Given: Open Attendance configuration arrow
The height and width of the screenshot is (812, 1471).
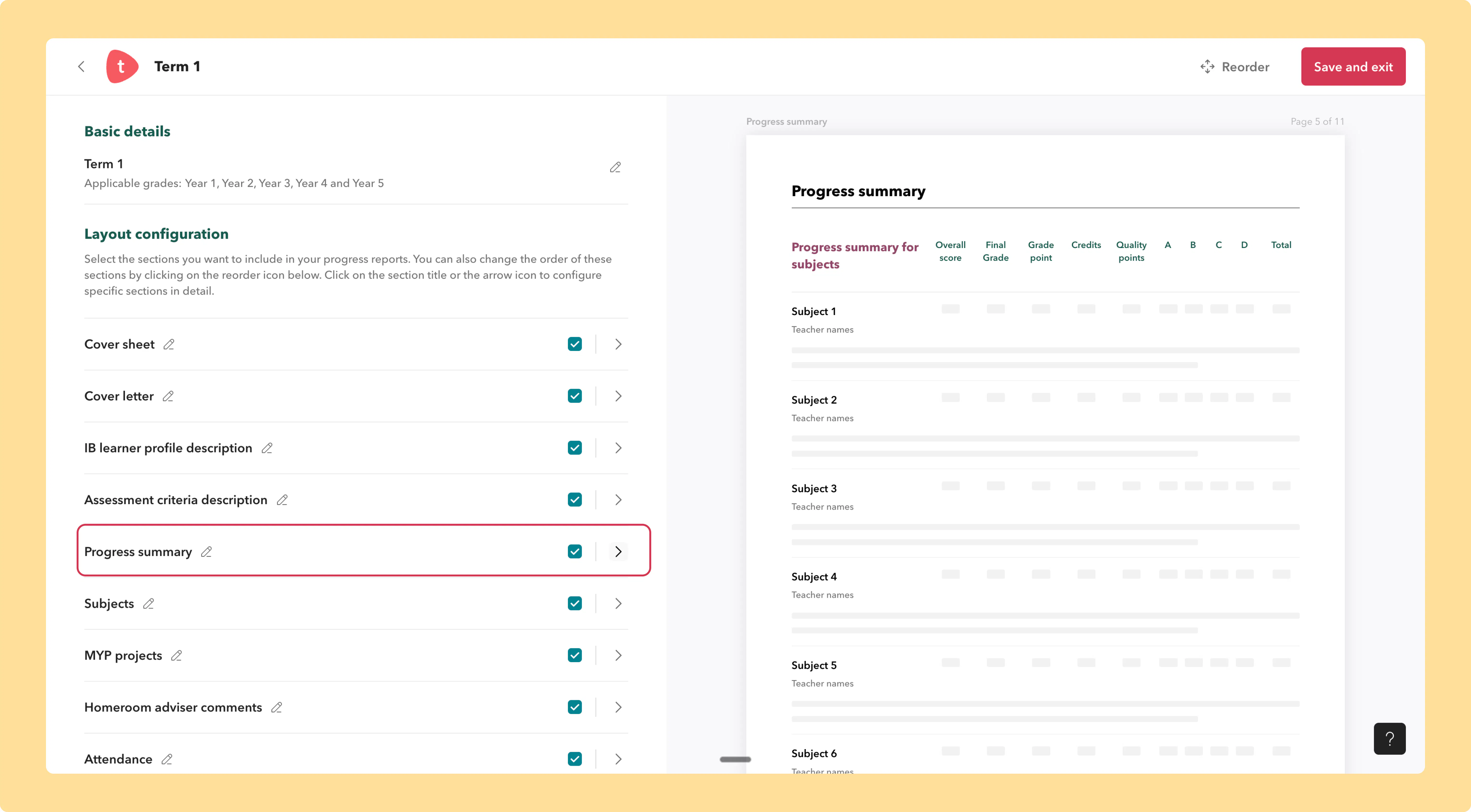Looking at the screenshot, I should coord(618,759).
